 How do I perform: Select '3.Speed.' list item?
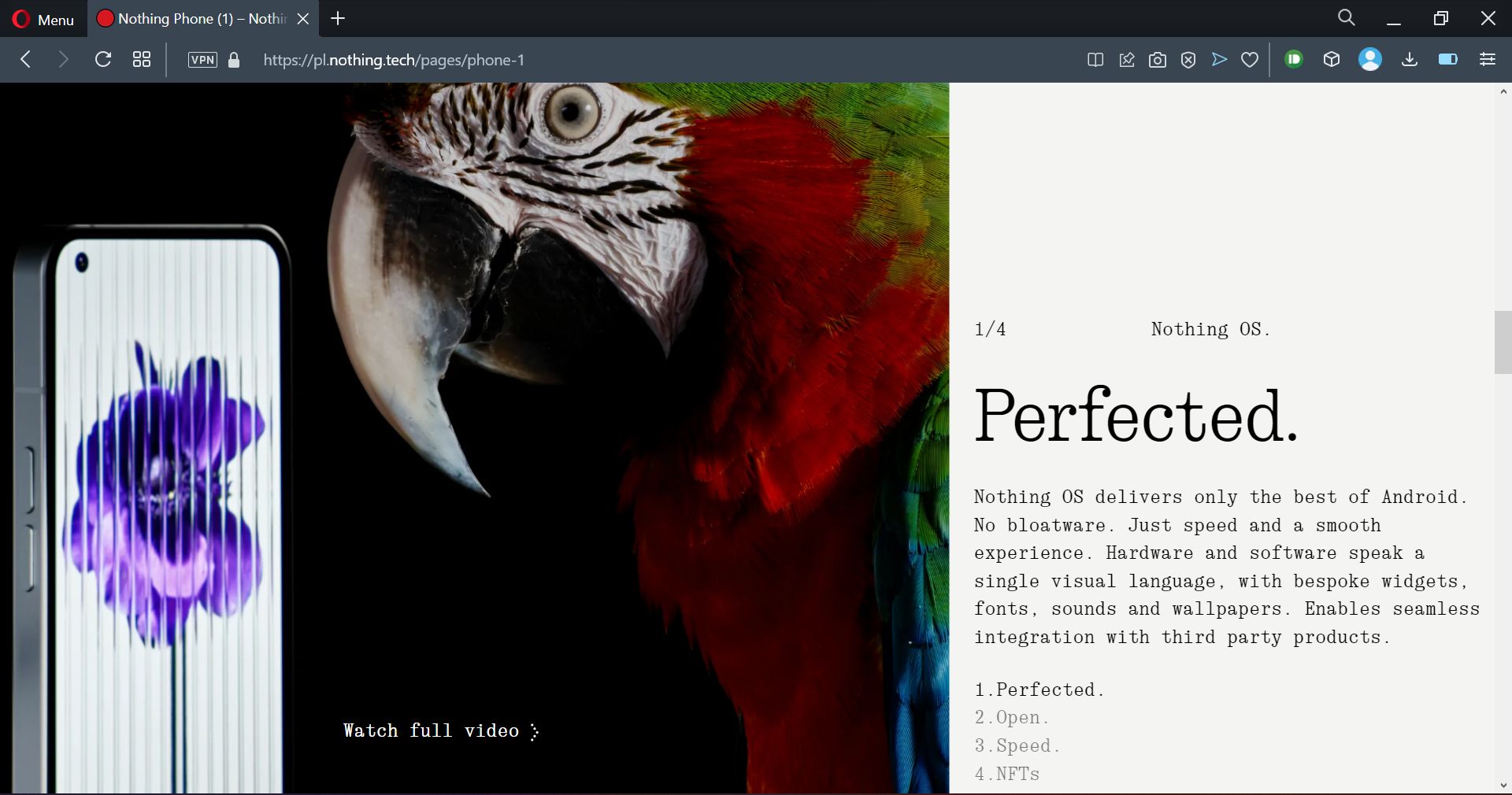coord(1017,745)
